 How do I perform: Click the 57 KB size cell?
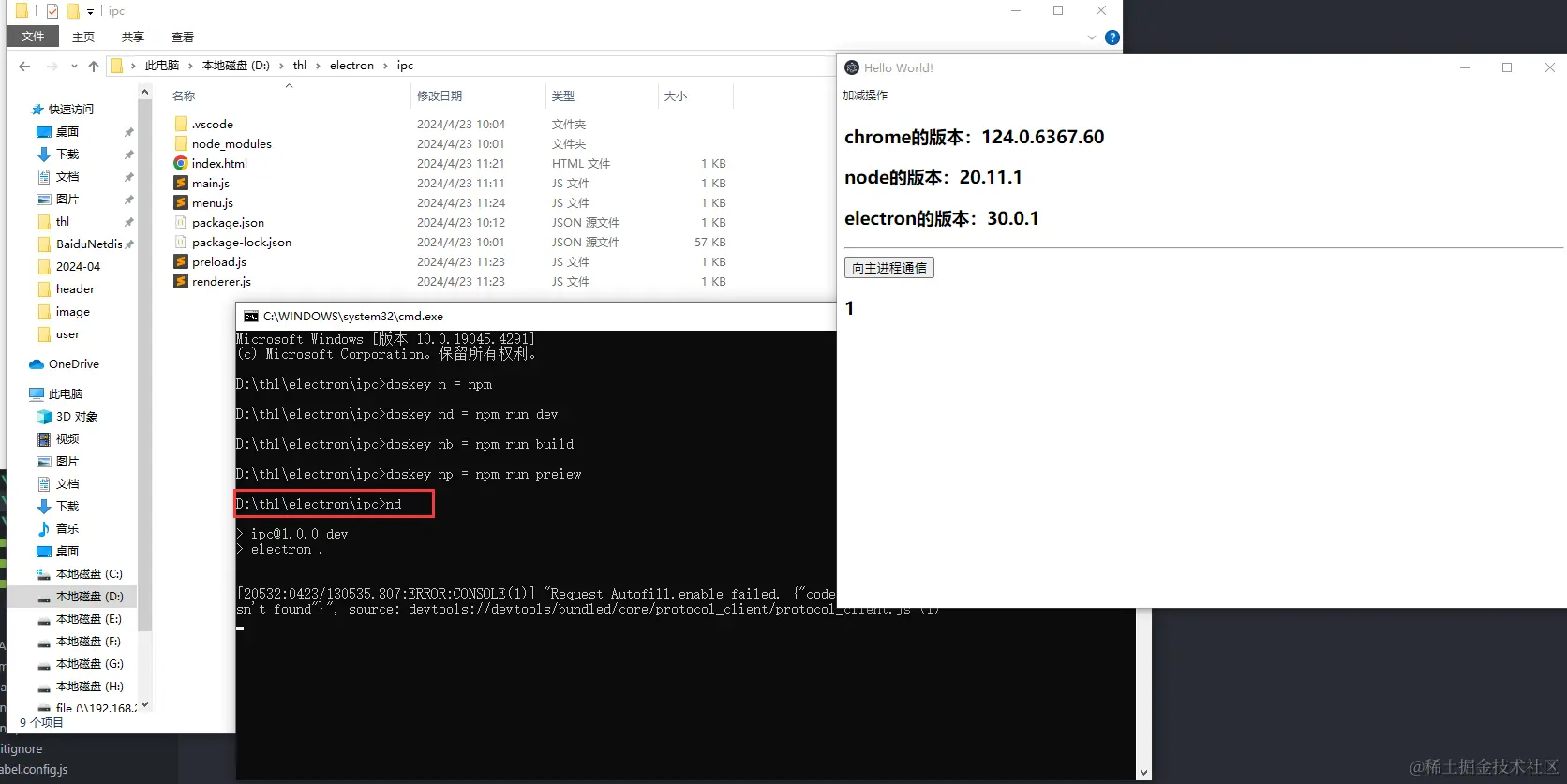click(x=710, y=242)
